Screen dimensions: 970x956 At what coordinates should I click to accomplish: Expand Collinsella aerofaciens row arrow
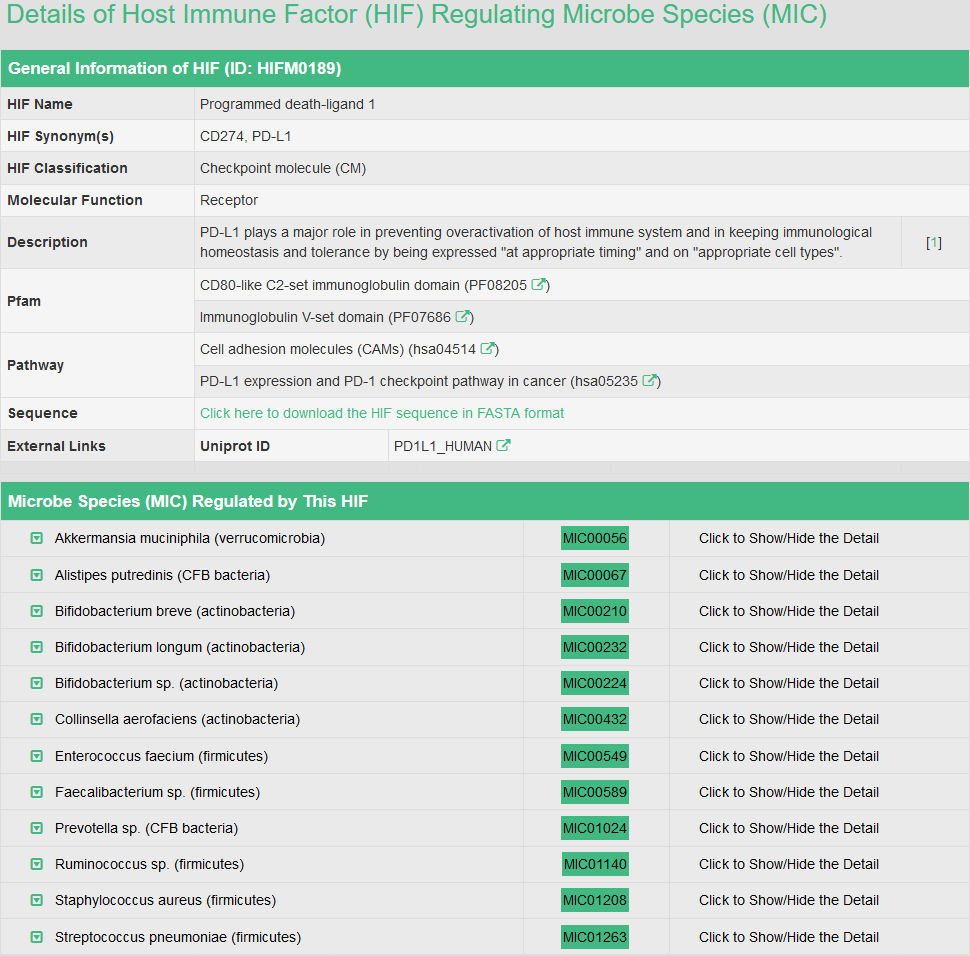(37, 719)
